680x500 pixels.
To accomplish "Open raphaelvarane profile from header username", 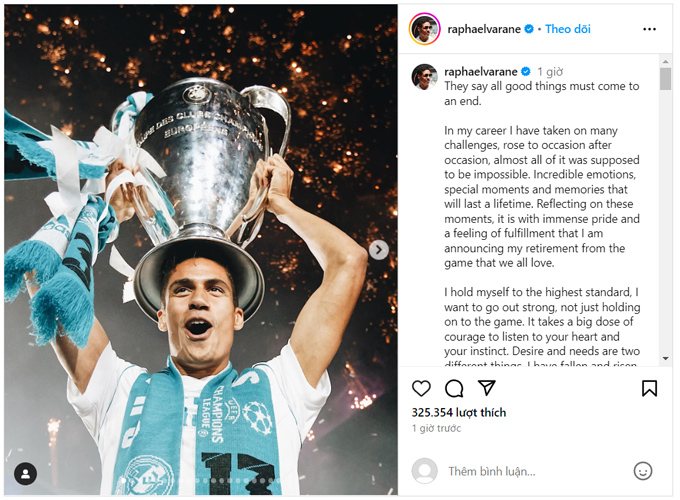I will pos(485,29).
